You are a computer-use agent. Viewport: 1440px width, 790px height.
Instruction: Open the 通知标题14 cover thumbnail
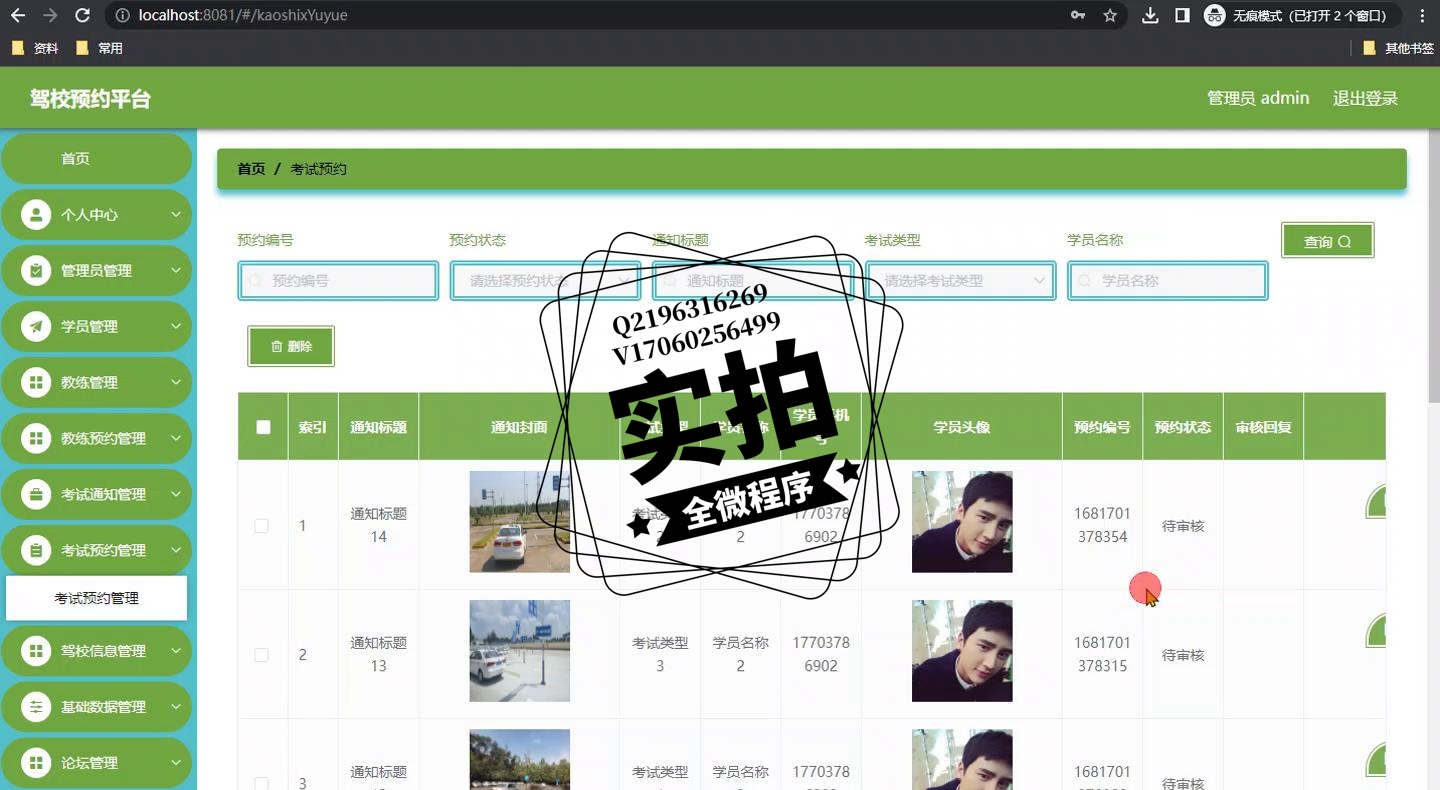[520, 522]
